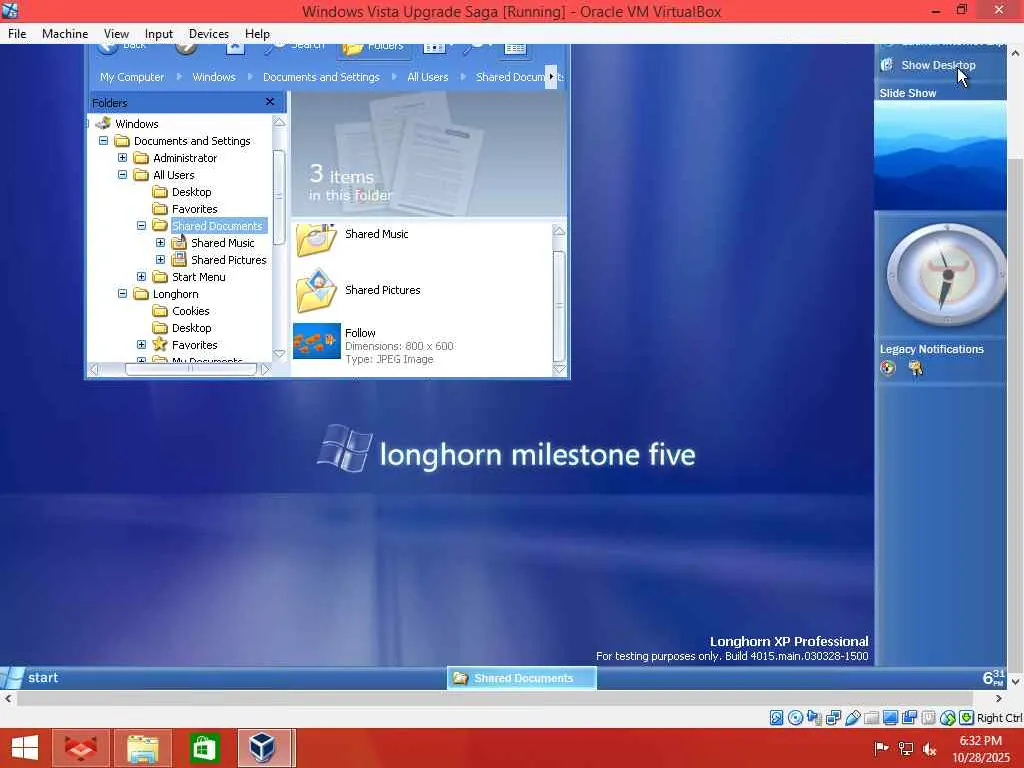Click the muted speaker tray icon
1024x768 pixels.
pos(929,748)
